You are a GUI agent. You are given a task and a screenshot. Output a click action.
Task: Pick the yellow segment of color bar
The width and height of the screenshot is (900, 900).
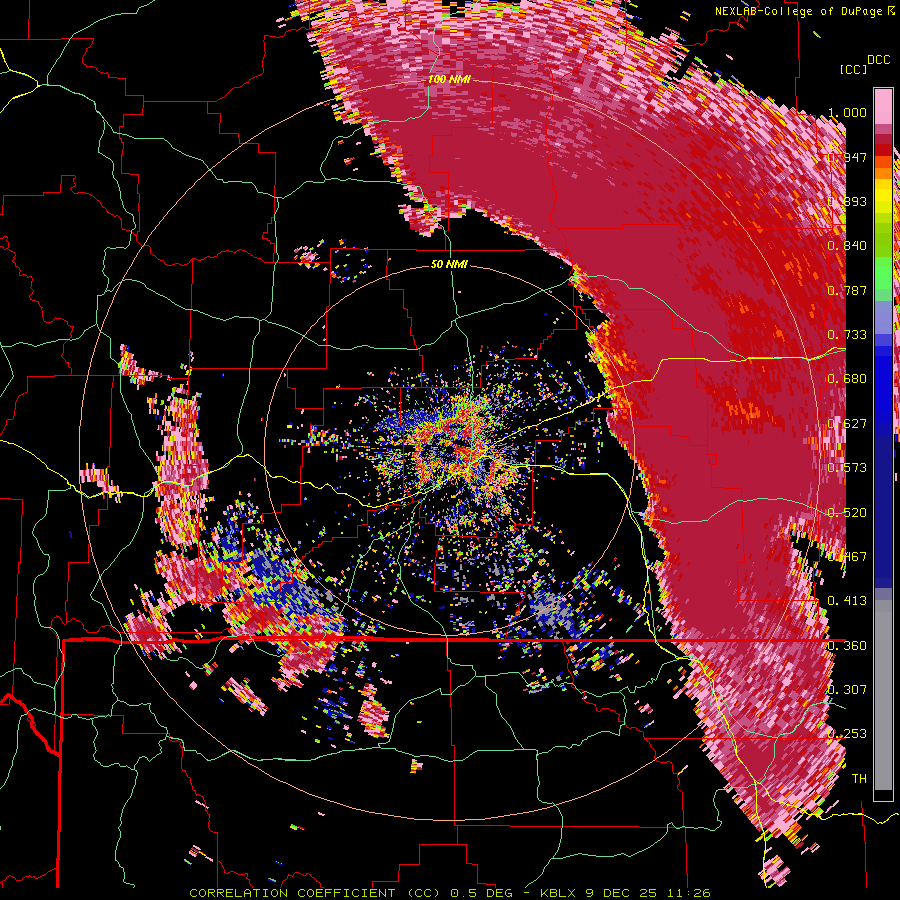[883, 197]
